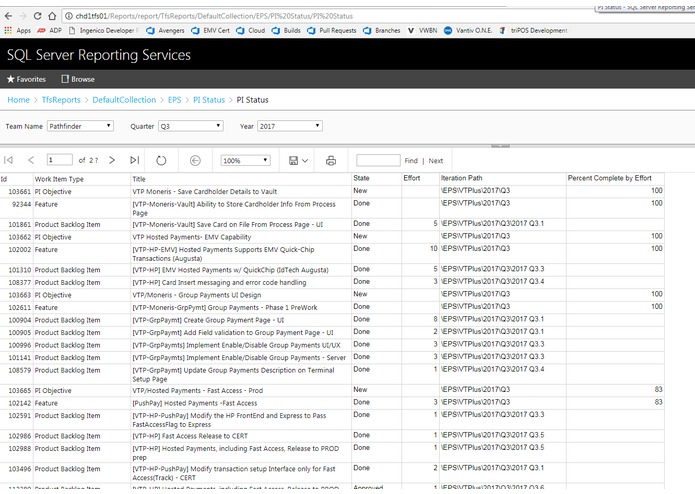Go to Home in the breadcrumb
Viewport: 695px width, 494px height.
tap(18, 100)
